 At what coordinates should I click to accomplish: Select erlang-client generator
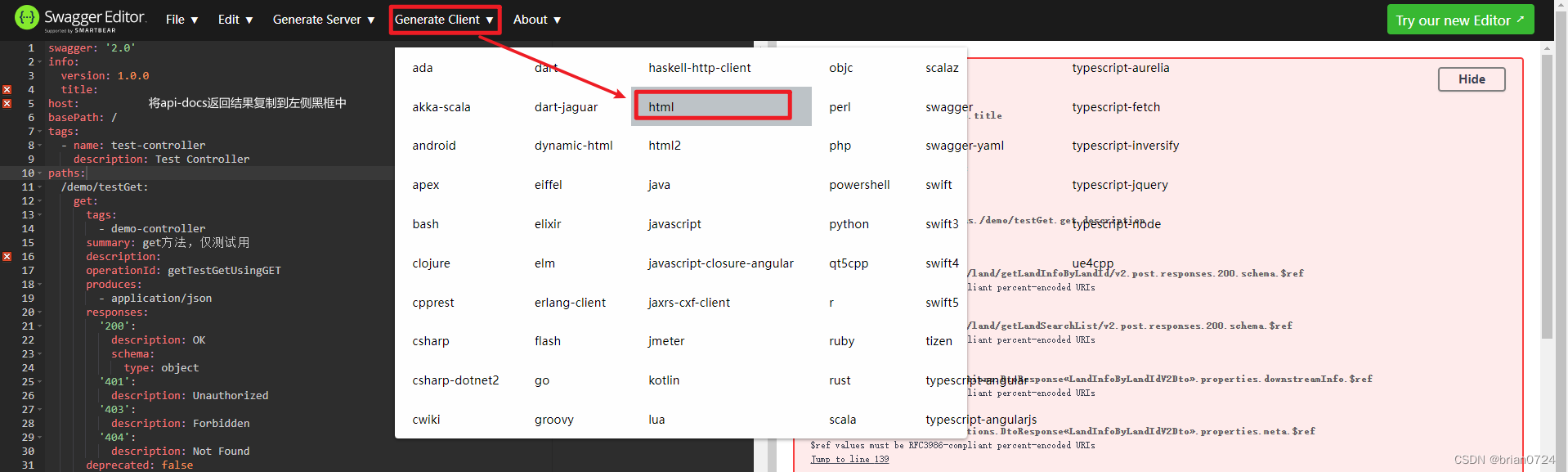(570, 303)
